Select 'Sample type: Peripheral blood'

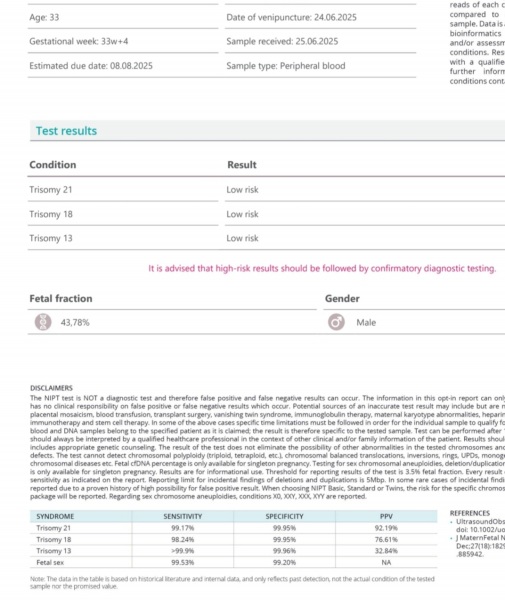(x=286, y=66)
